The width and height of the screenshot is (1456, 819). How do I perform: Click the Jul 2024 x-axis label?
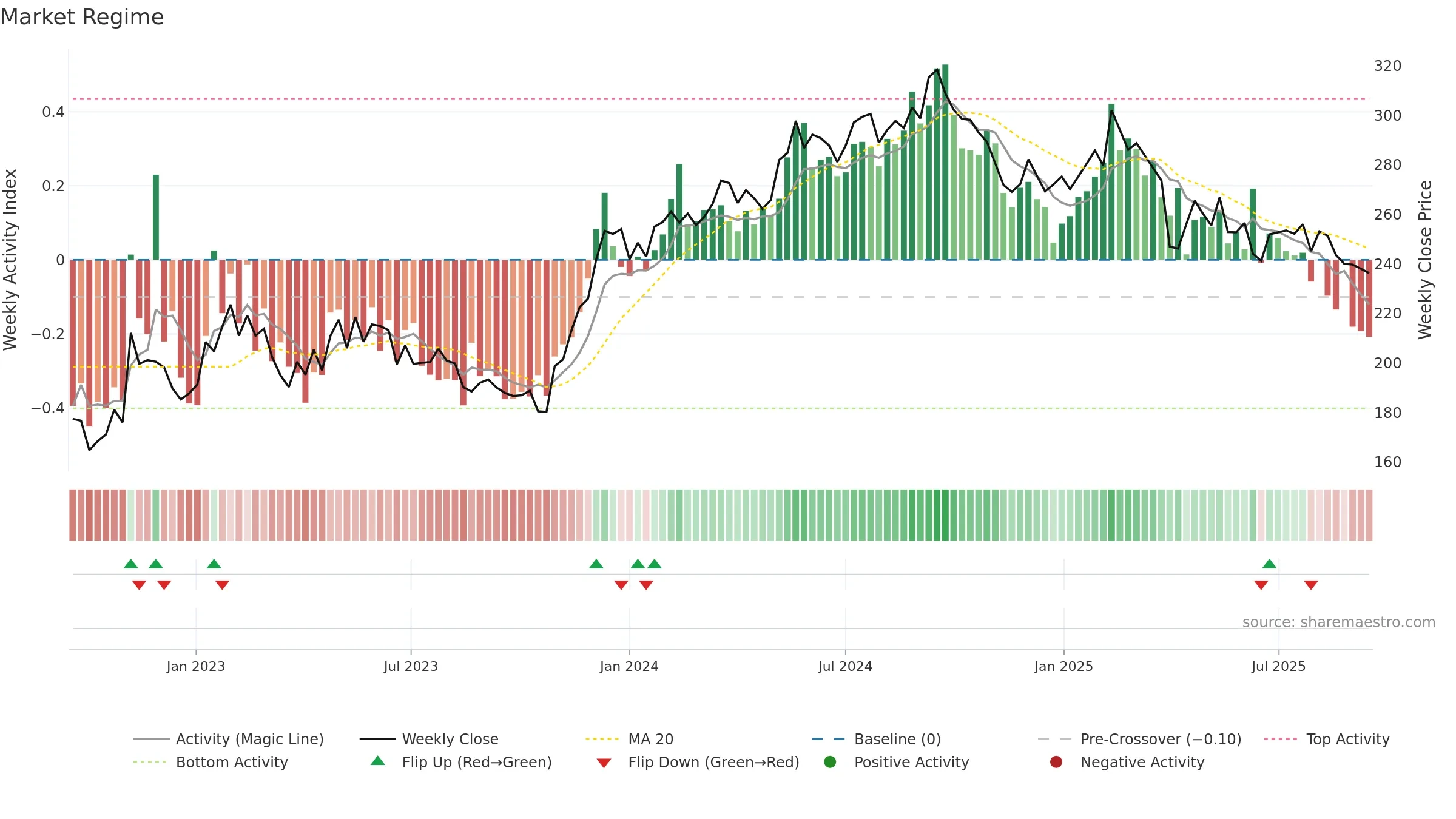tap(845, 666)
